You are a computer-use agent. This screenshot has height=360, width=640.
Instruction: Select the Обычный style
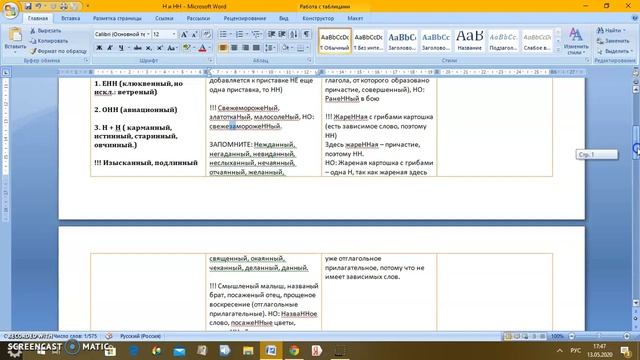[335, 41]
